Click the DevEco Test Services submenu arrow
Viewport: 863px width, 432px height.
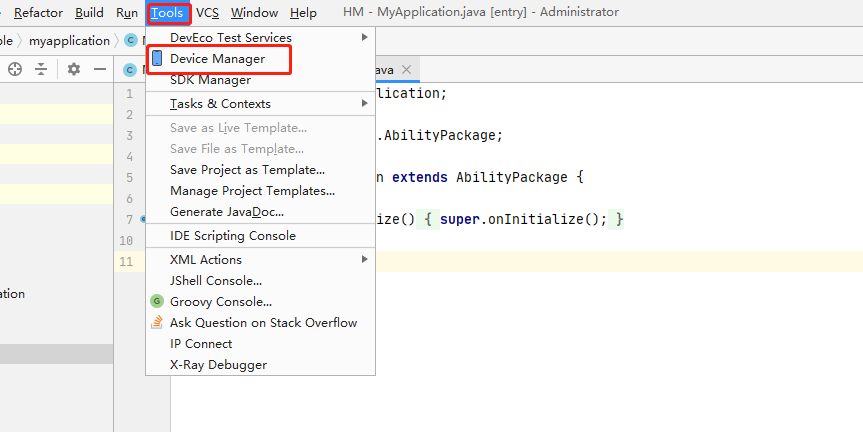pos(364,37)
